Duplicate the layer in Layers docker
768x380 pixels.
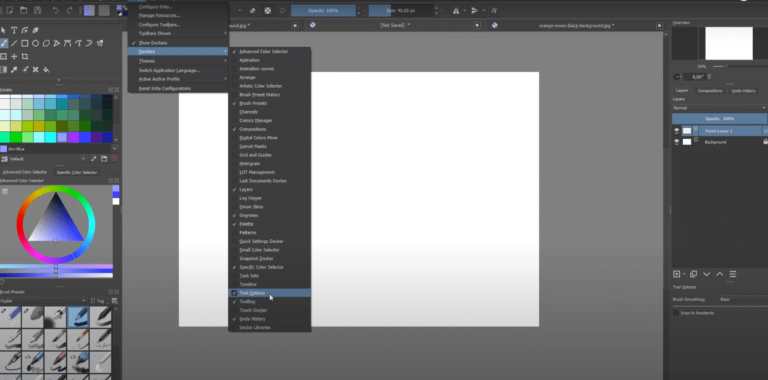point(694,274)
